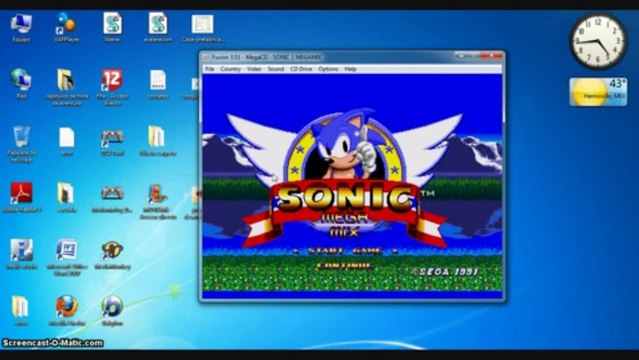
Task: Select the media player shortcut beside Equipo
Action: click(66, 28)
